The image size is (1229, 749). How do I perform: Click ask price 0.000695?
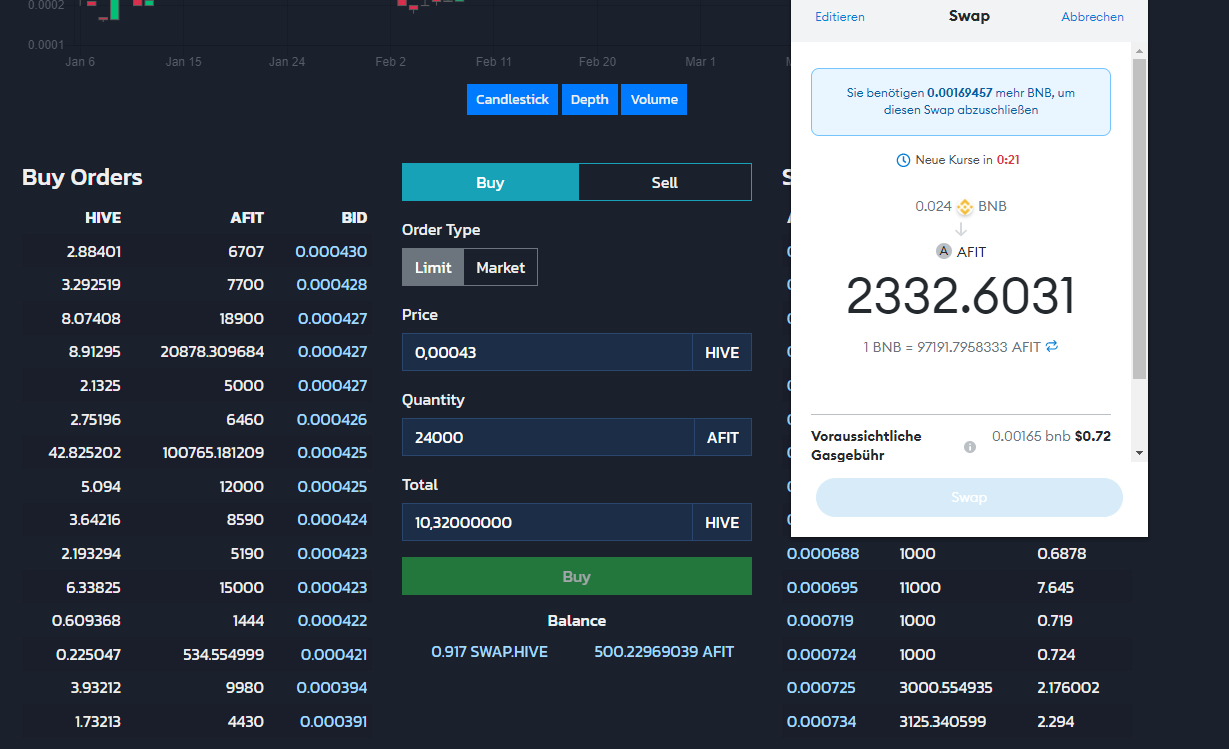(823, 587)
